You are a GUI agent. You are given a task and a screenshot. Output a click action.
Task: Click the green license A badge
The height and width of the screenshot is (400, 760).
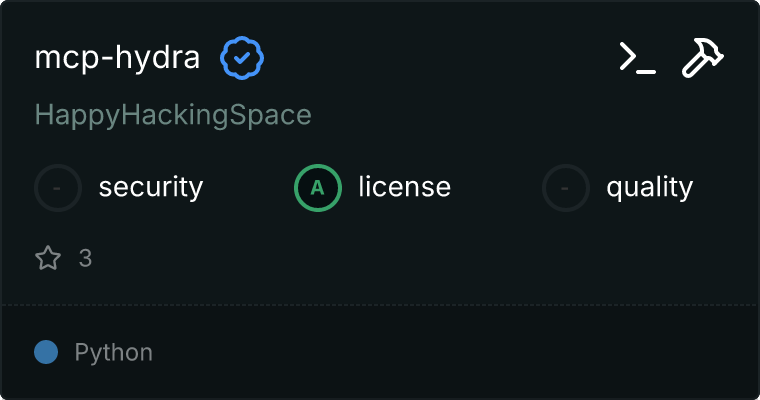[318, 187]
